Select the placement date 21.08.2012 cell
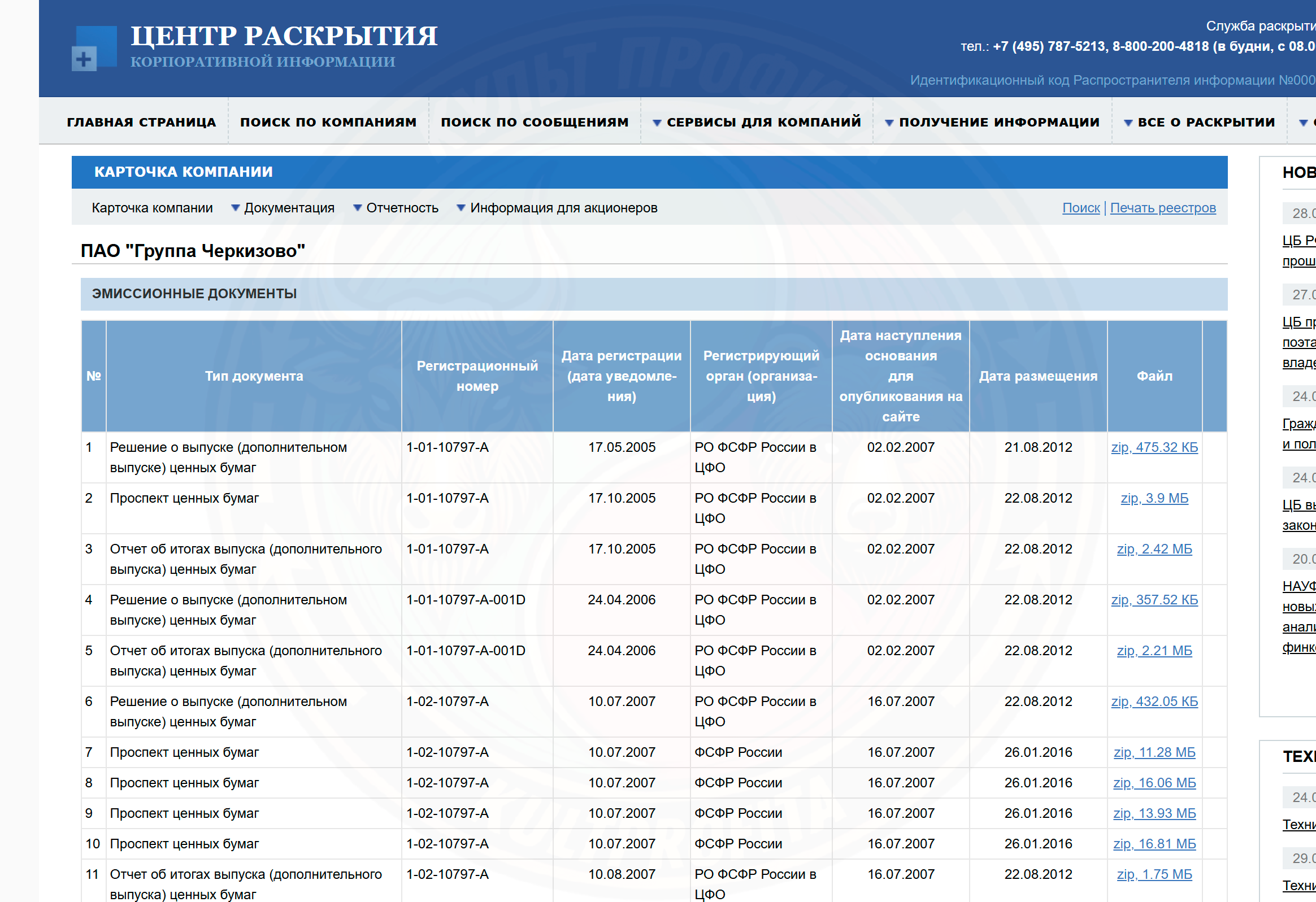The width and height of the screenshot is (1316, 902). (x=1038, y=447)
